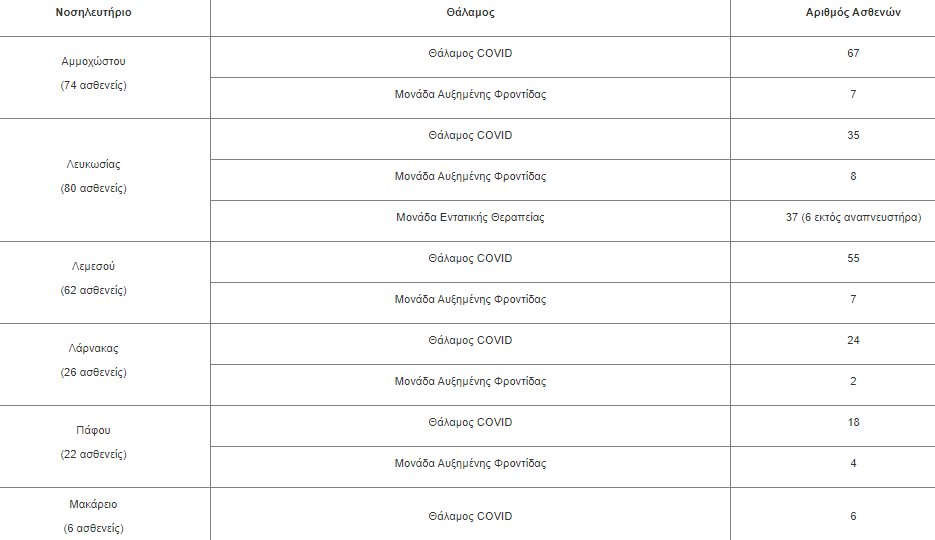Click value 55 in Λεμεσού COVID ward row
The height and width of the screenshot is (540, 935).
pyautogui.click(x=853, y=258)
